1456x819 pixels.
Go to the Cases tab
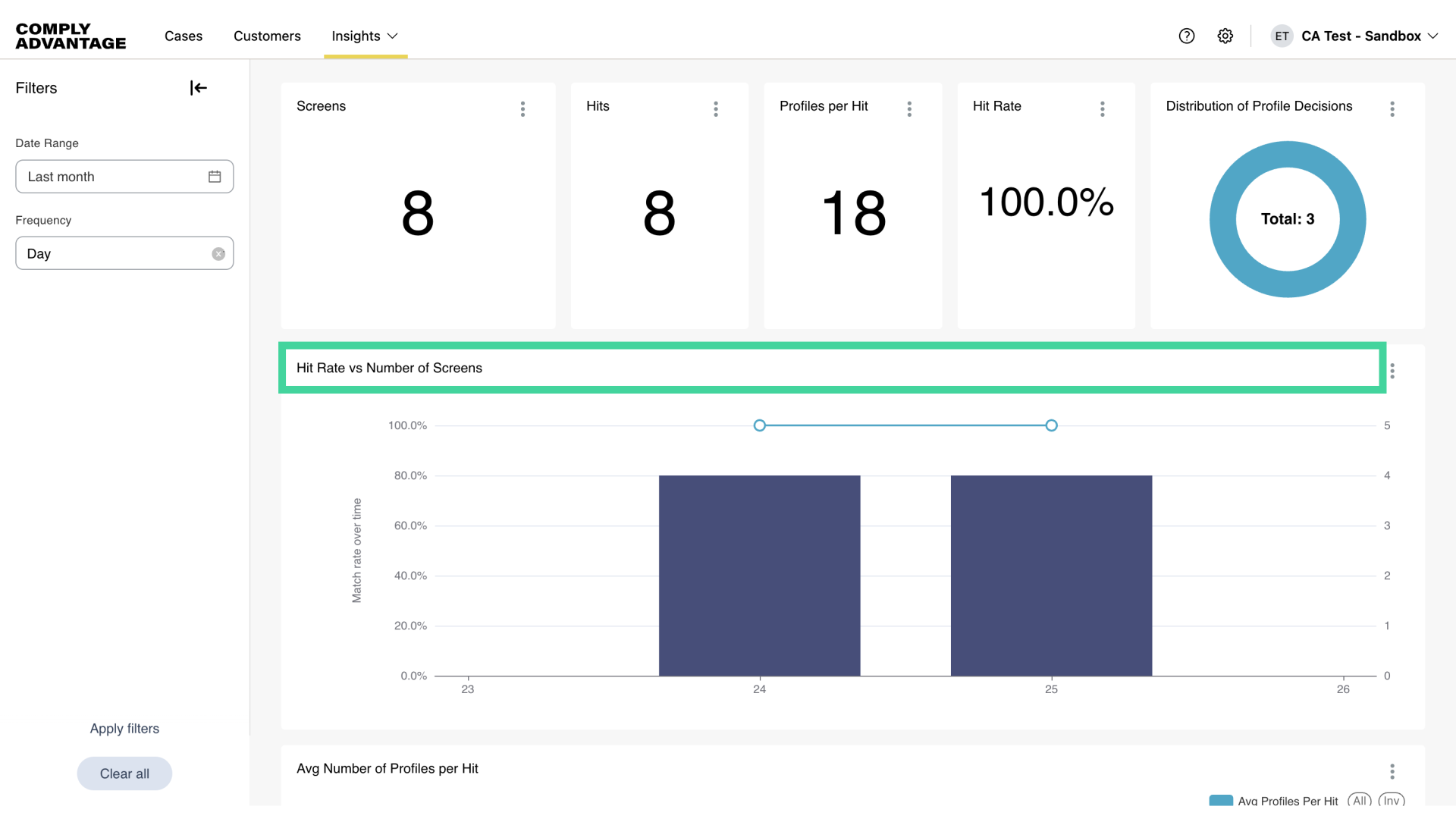184,36
